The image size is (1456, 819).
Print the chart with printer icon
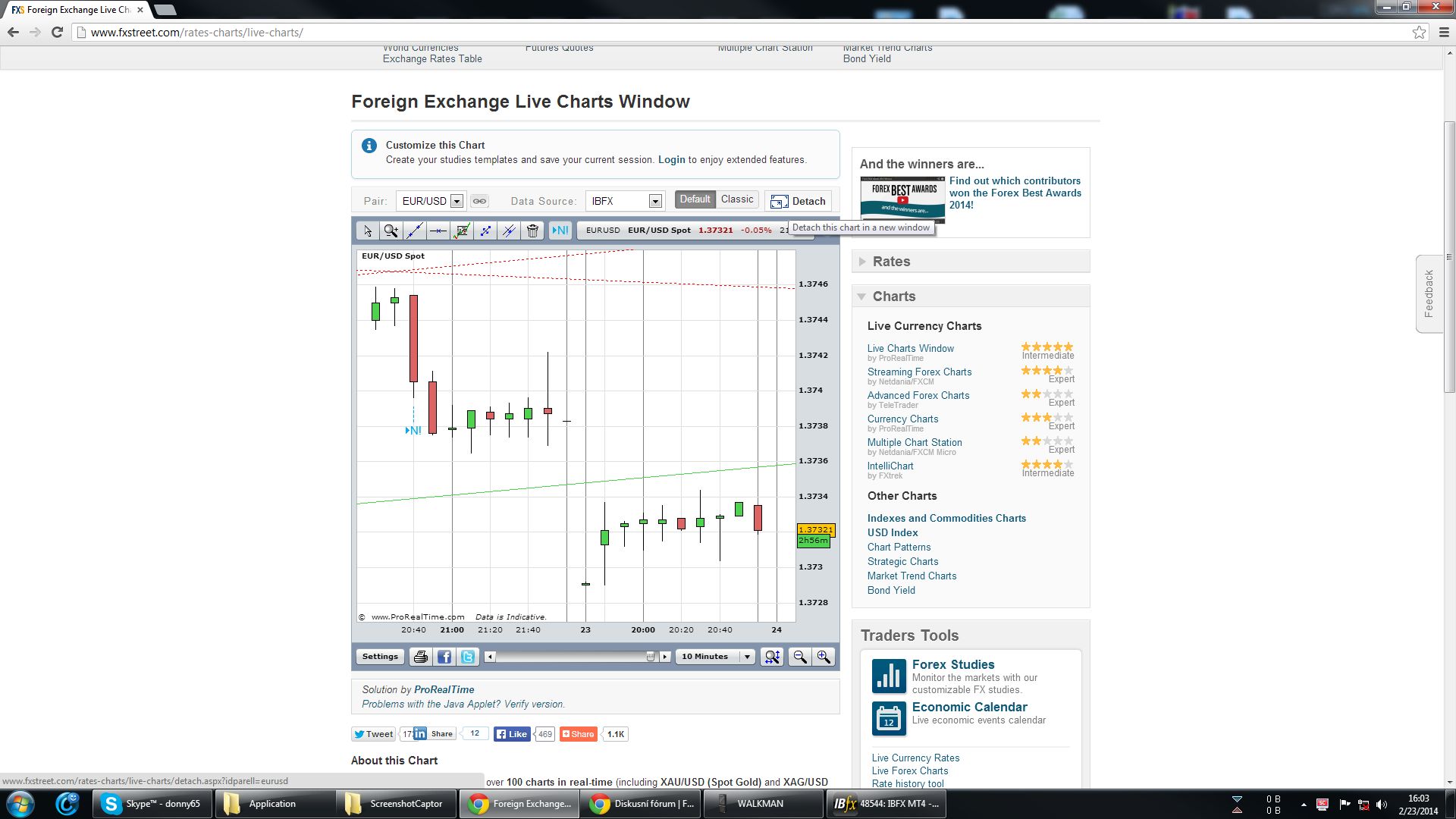[x=421, y=657]
